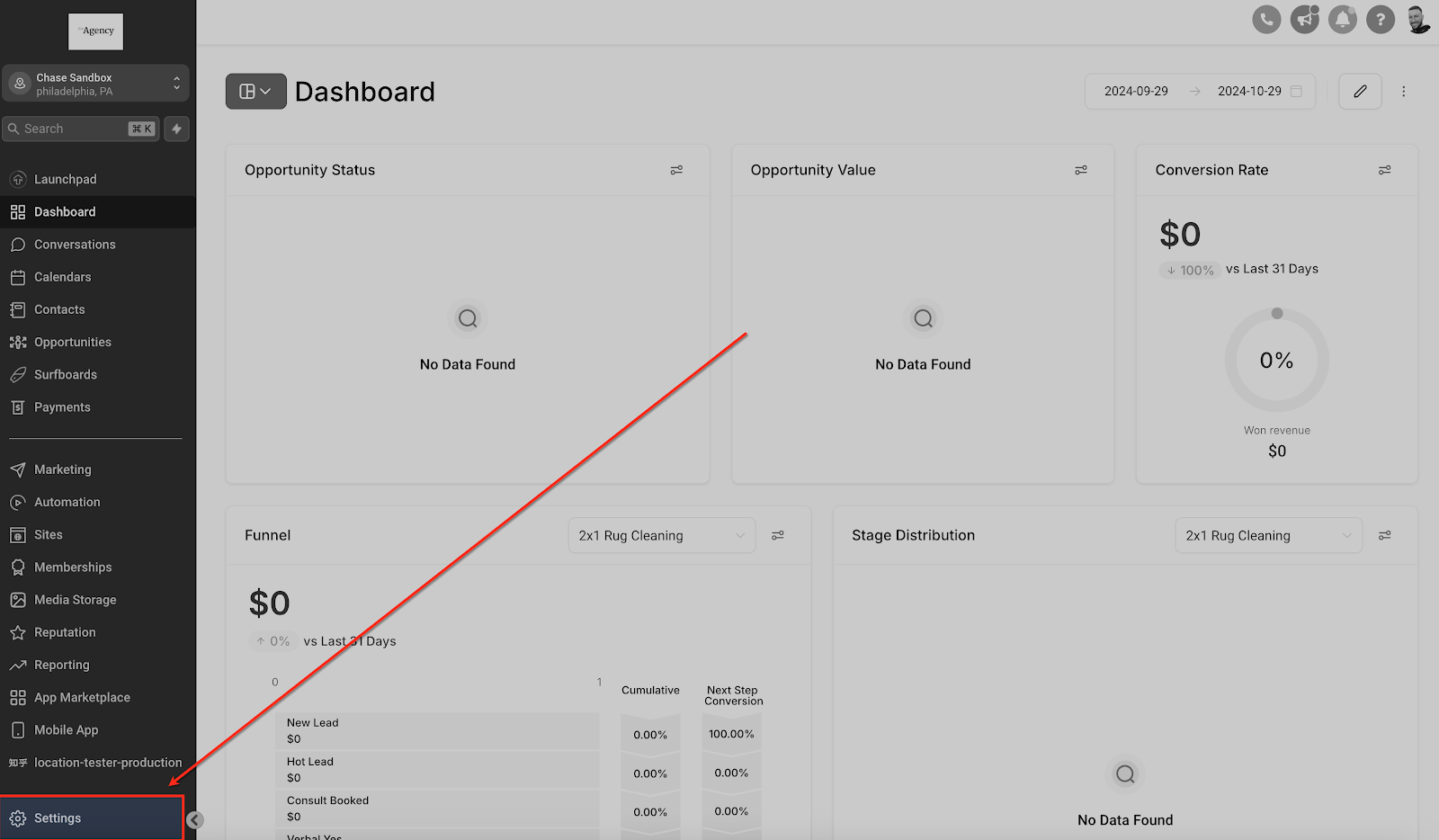The height and width of the screenshot is (840, 1439).
Task: Open Stage Distribution filter settings icon
Action: pyautogui.click(x=1385, y=535)
